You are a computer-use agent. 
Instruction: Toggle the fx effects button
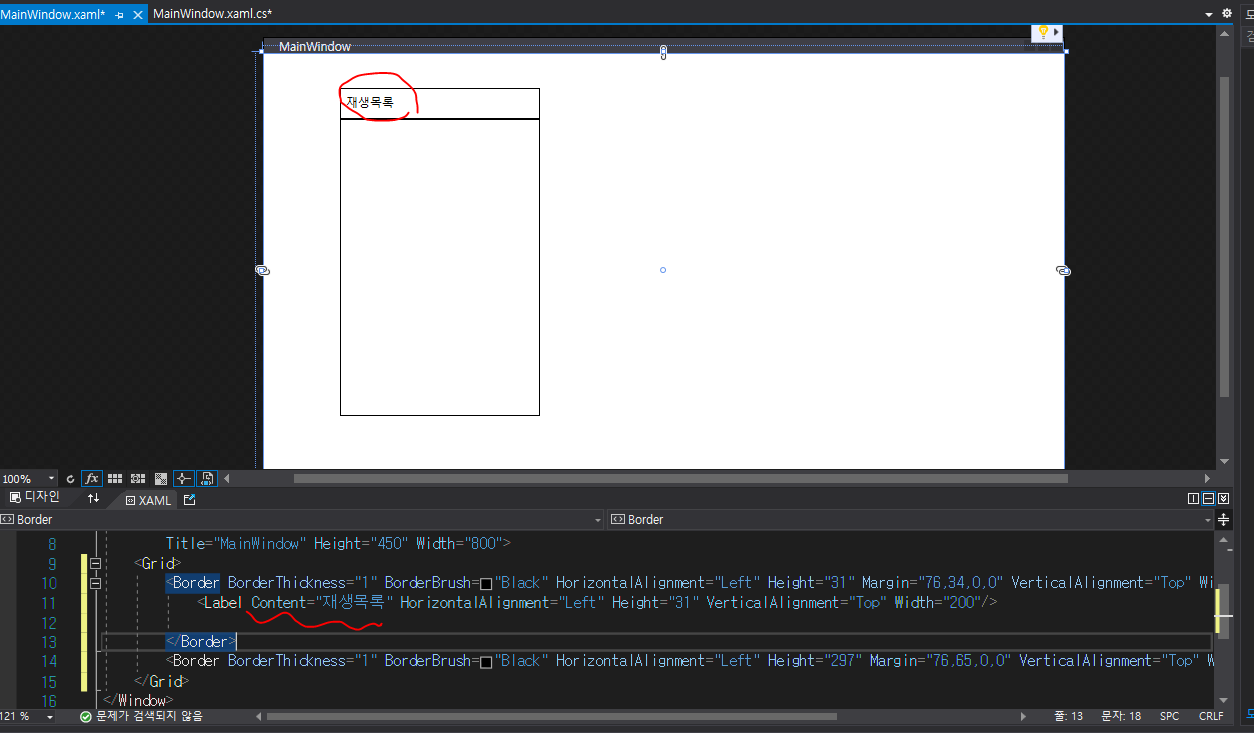[x=92, y=478]
